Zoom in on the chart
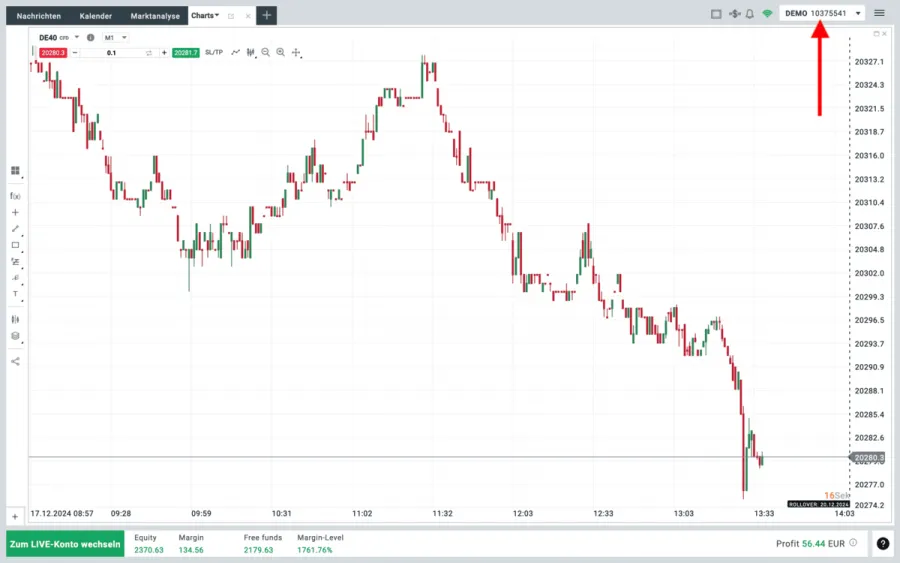 pyautogui.click(x=281, y=52)
